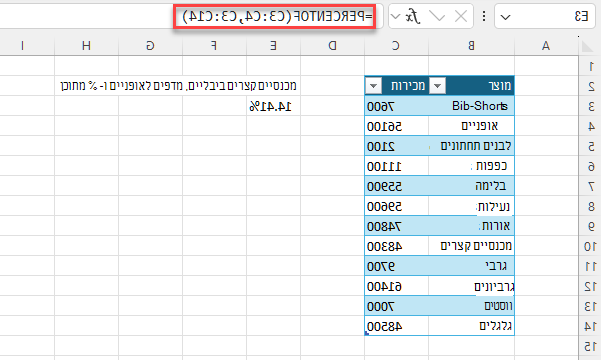Click into the PERCENTOF formula text

tap(277, 16)
